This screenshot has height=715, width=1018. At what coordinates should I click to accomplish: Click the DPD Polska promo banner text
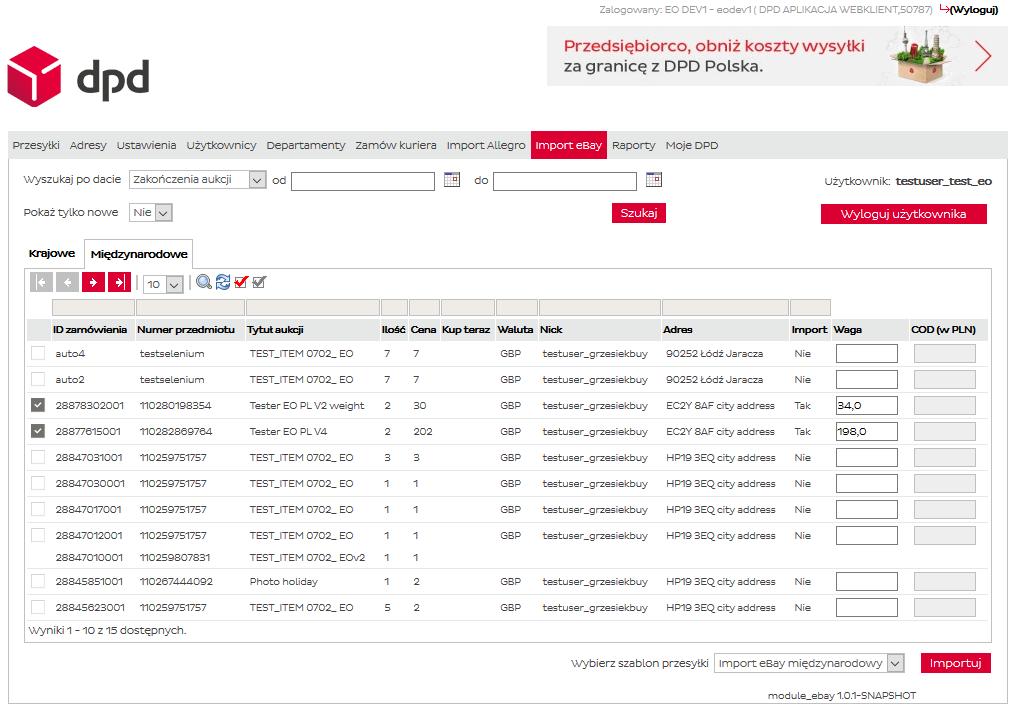point(714,56)
